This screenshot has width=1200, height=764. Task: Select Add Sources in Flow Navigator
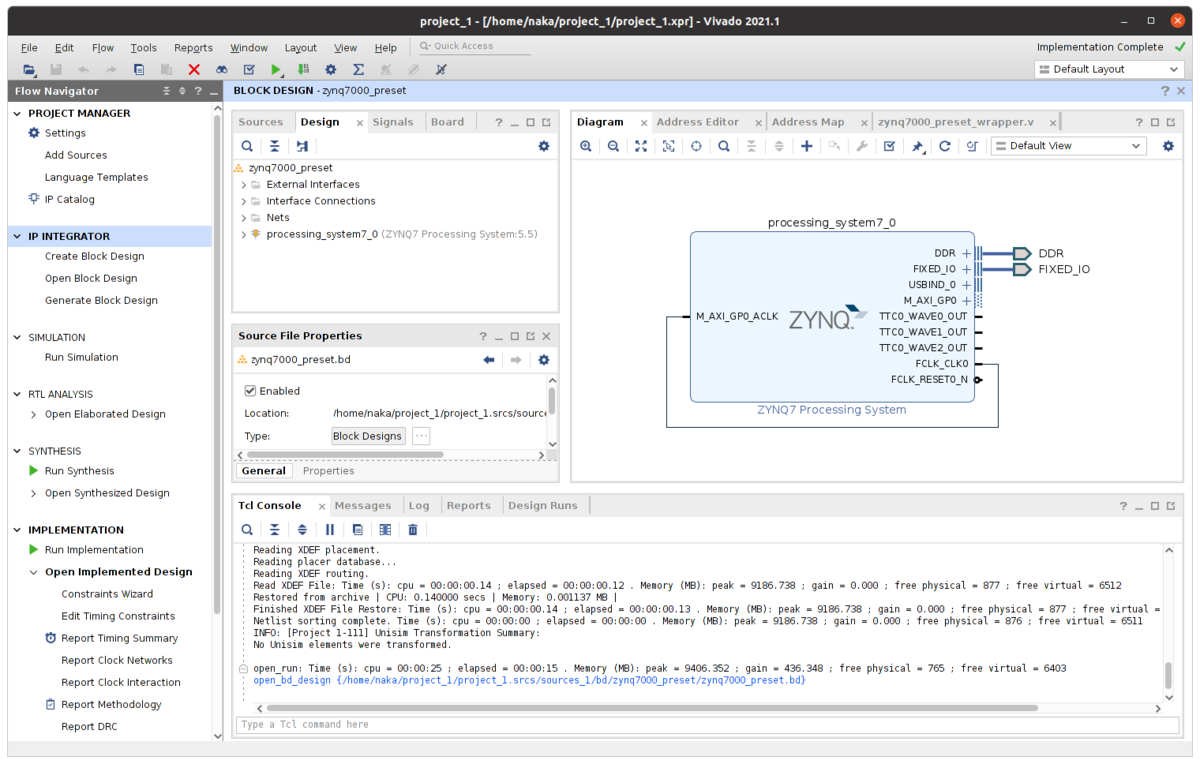pyautogui.click(x=76, y=155)
